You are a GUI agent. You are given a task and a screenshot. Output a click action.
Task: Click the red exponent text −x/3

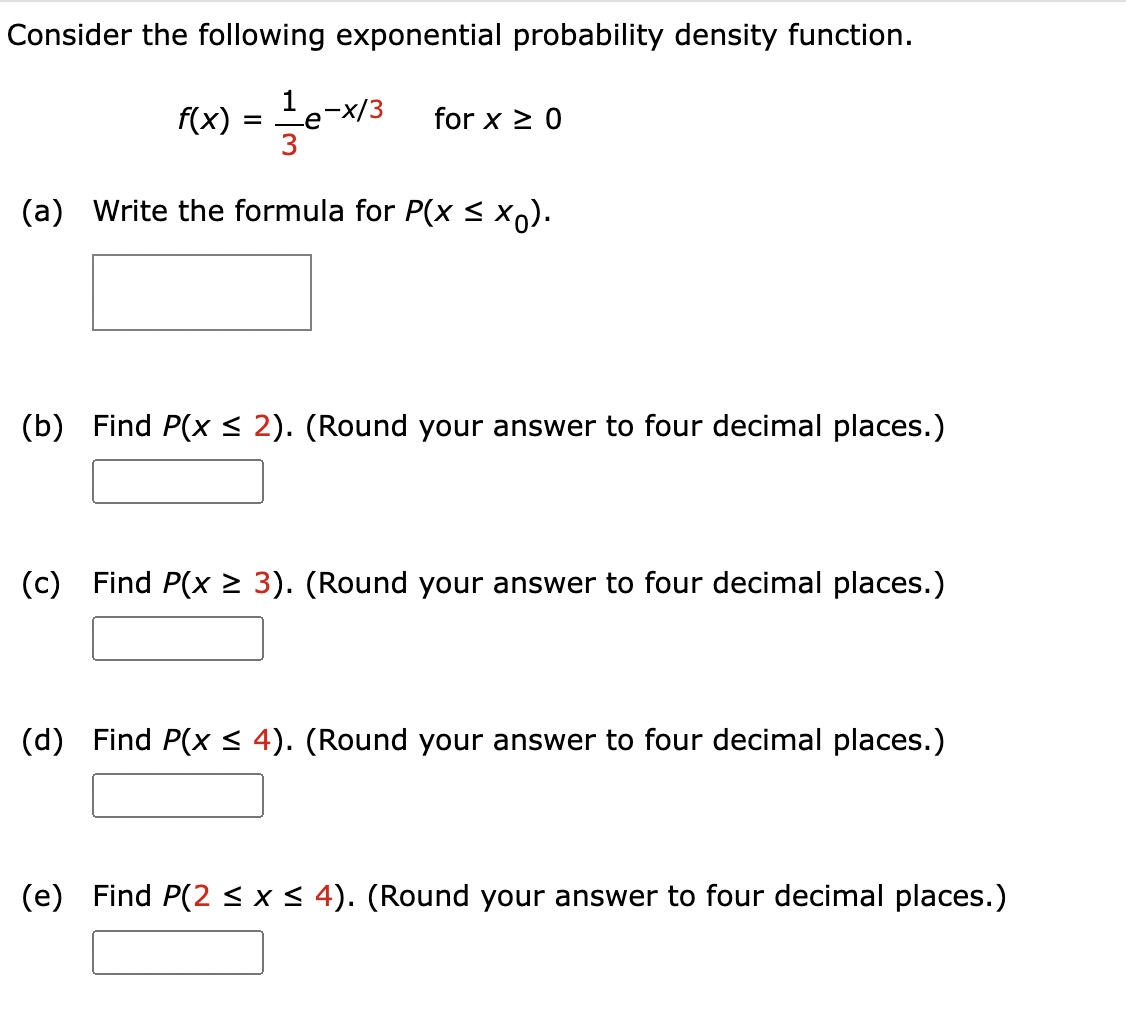pyautogui.click(x=355, y=105)
